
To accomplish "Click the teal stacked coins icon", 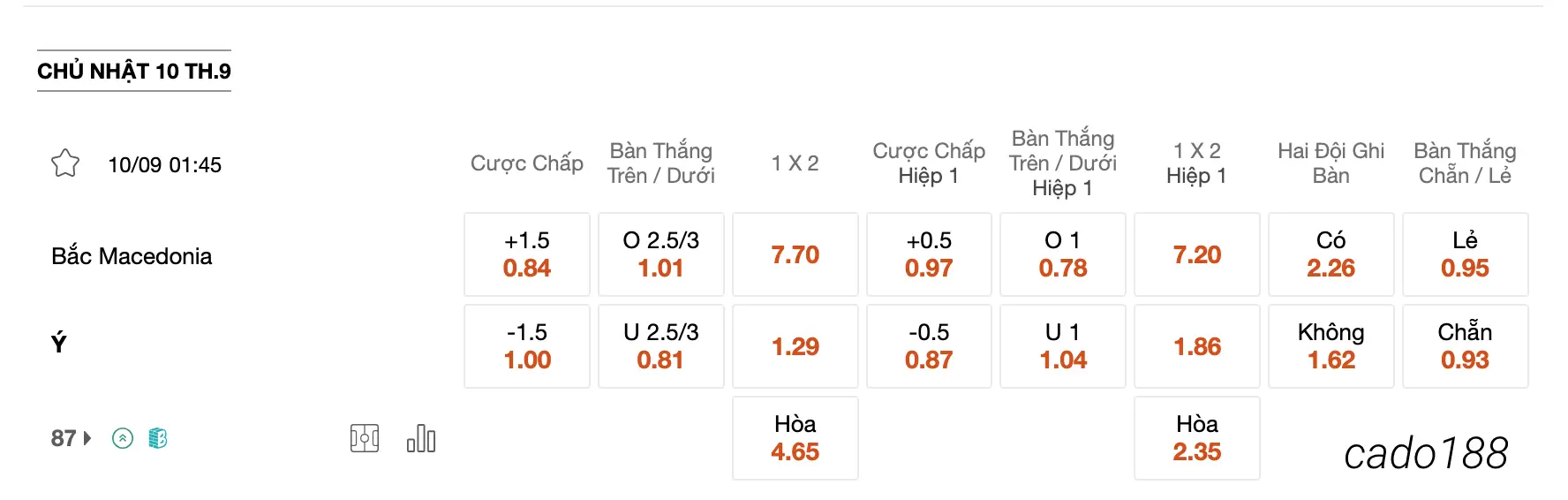I will tap(158, 438).
